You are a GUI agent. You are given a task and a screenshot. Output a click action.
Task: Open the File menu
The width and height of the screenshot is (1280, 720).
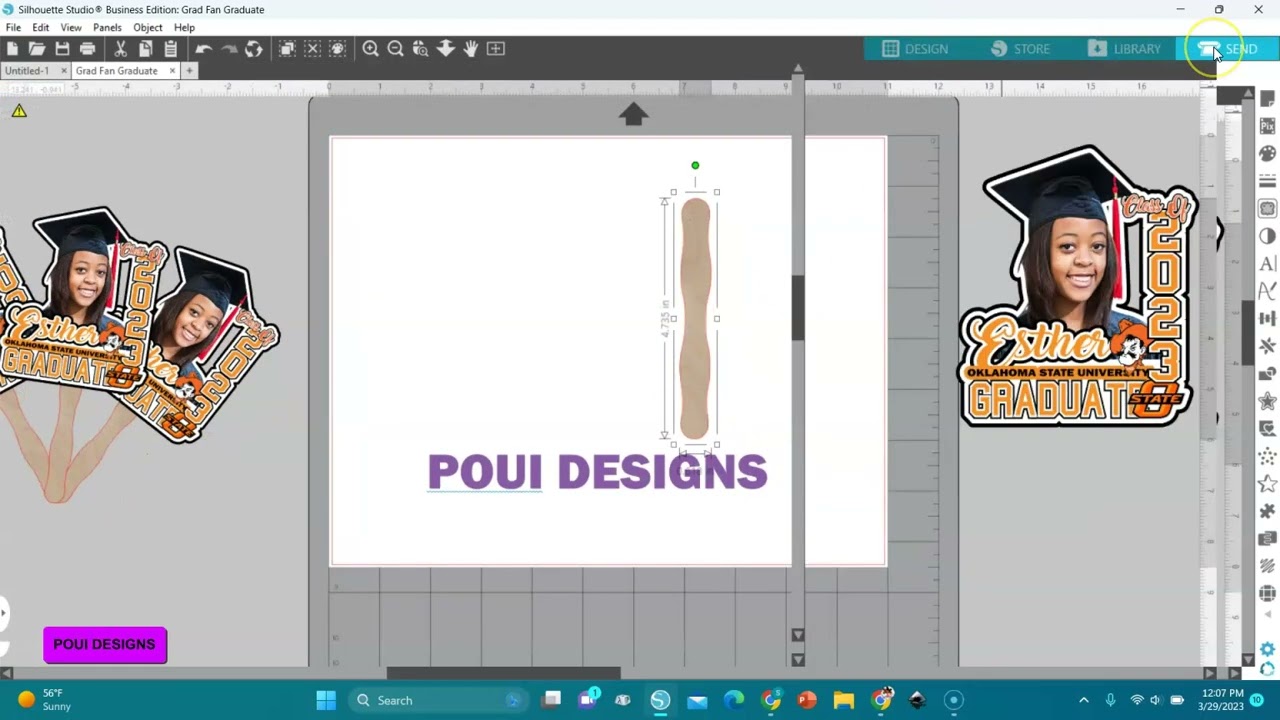point(13,27)
